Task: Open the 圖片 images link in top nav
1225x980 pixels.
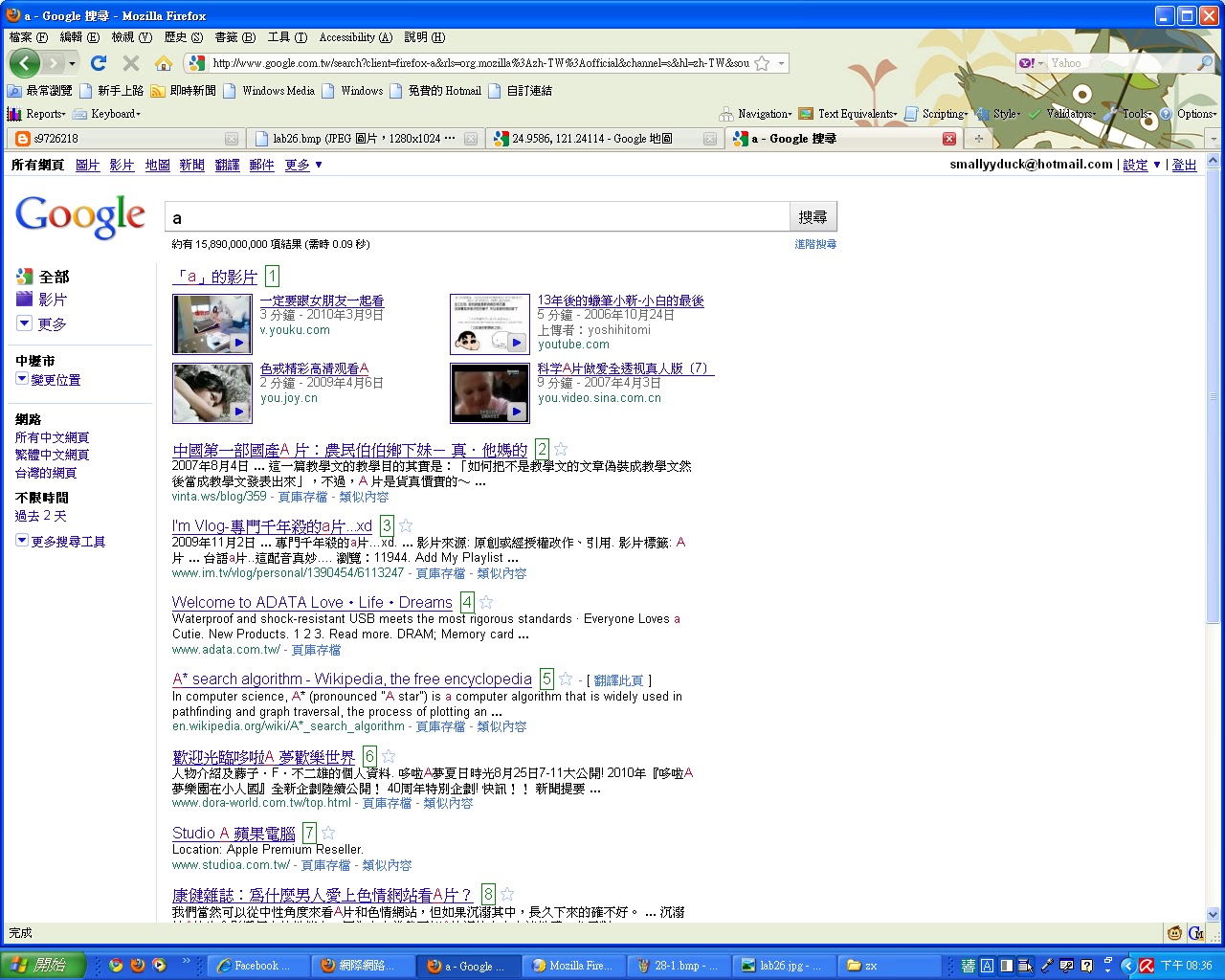Action: click(87, 165)
